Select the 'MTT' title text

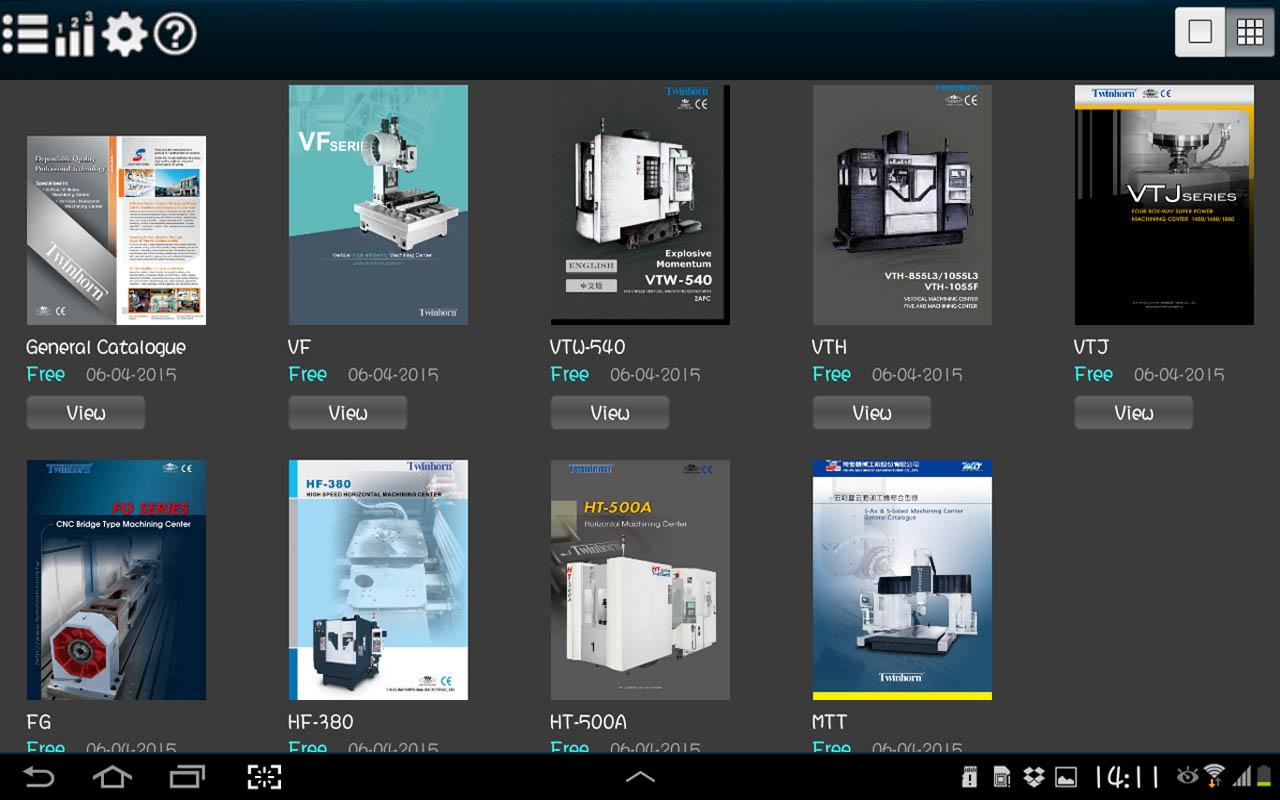click(830, 721)
